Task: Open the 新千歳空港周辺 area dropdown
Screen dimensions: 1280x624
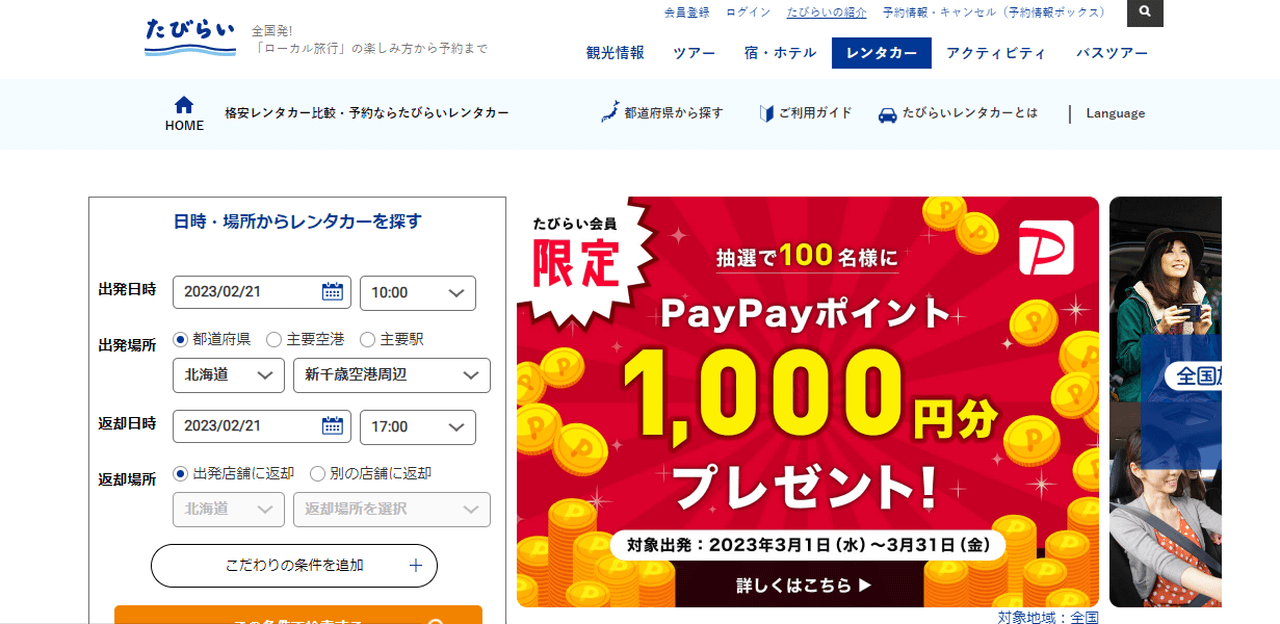Action: (392, 375)
